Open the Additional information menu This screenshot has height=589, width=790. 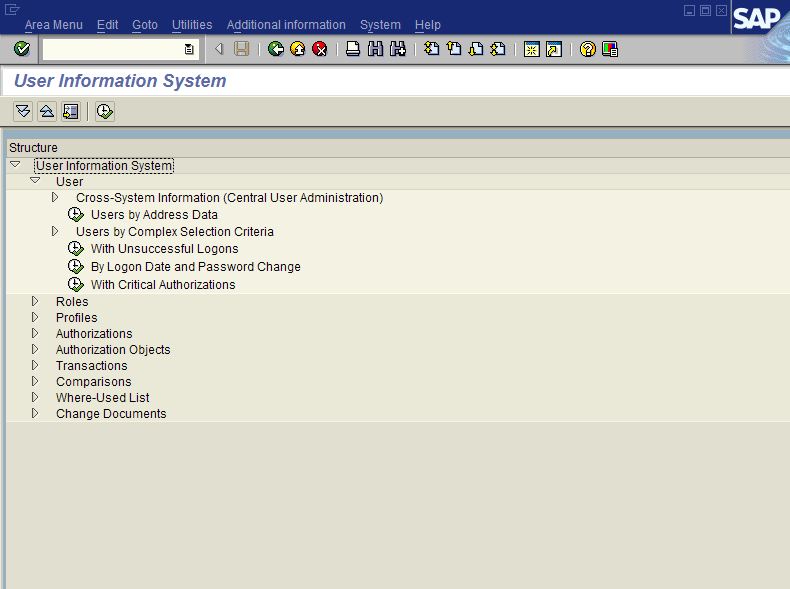(x=286, y=25)
